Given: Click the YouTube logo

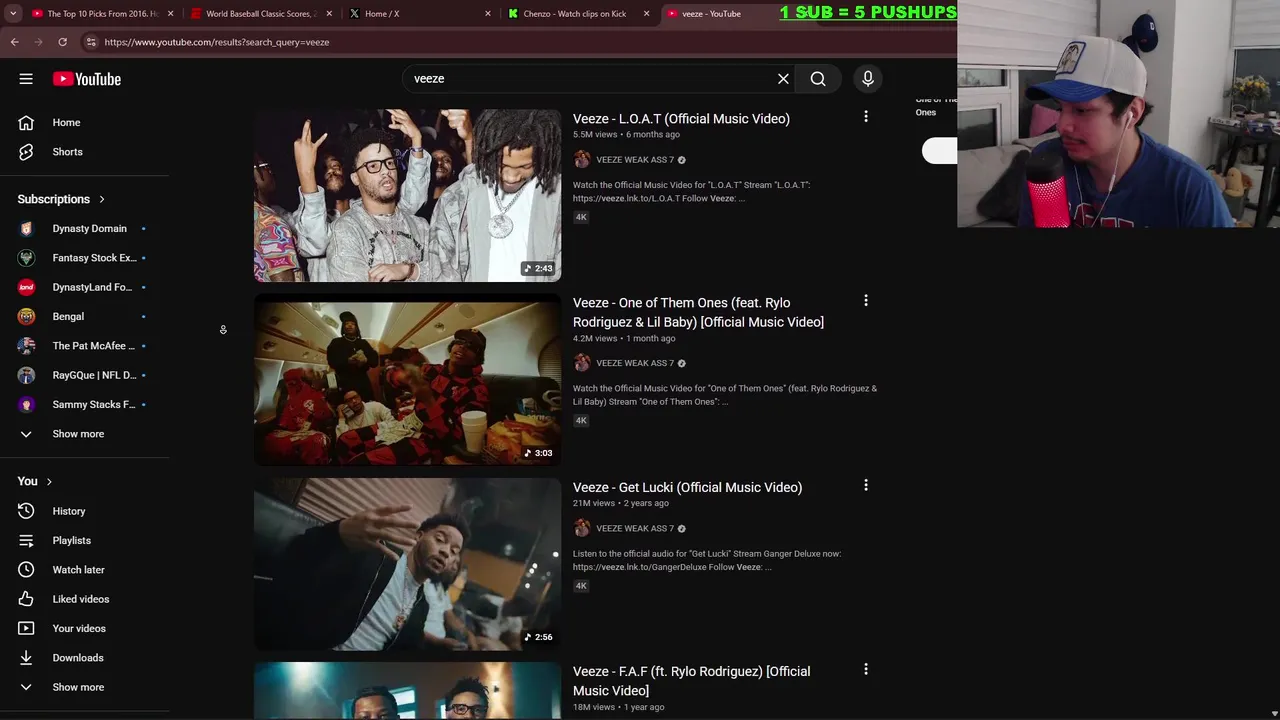Looking at the screenshot, I should point(87,79).
